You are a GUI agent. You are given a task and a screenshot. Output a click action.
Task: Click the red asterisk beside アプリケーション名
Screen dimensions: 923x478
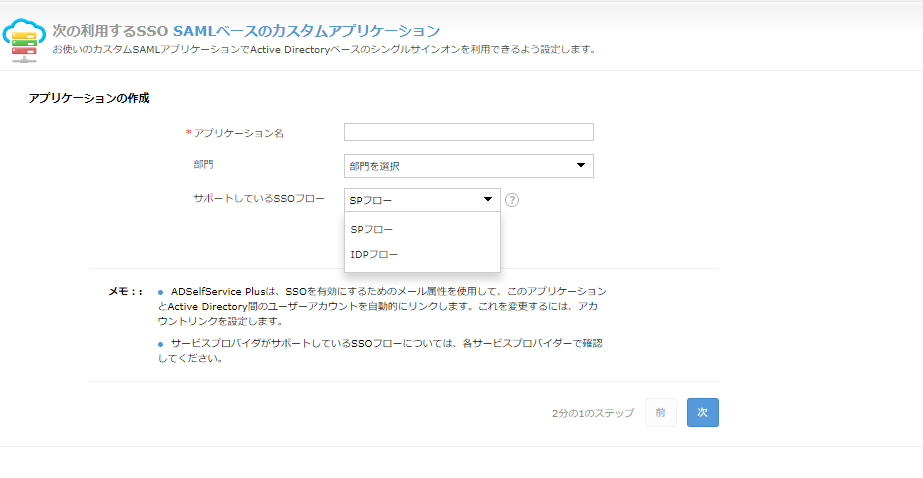point(188,133)
